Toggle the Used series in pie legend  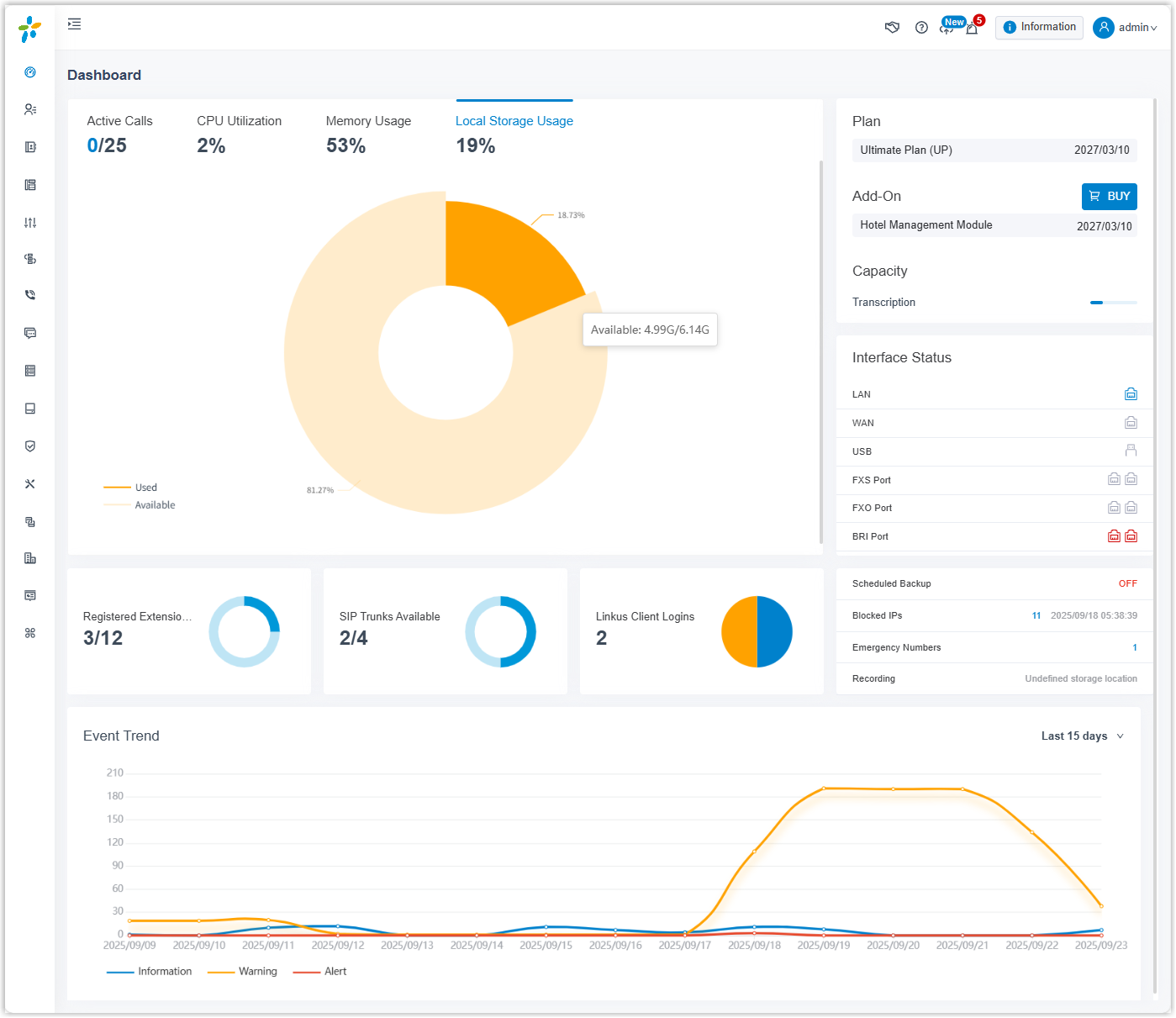pyautogui.click(x=145, y=488)
